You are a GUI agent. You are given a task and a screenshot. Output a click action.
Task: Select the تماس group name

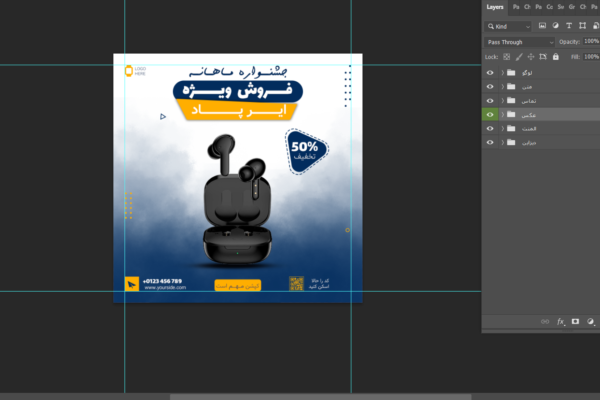tap(529, 101)
